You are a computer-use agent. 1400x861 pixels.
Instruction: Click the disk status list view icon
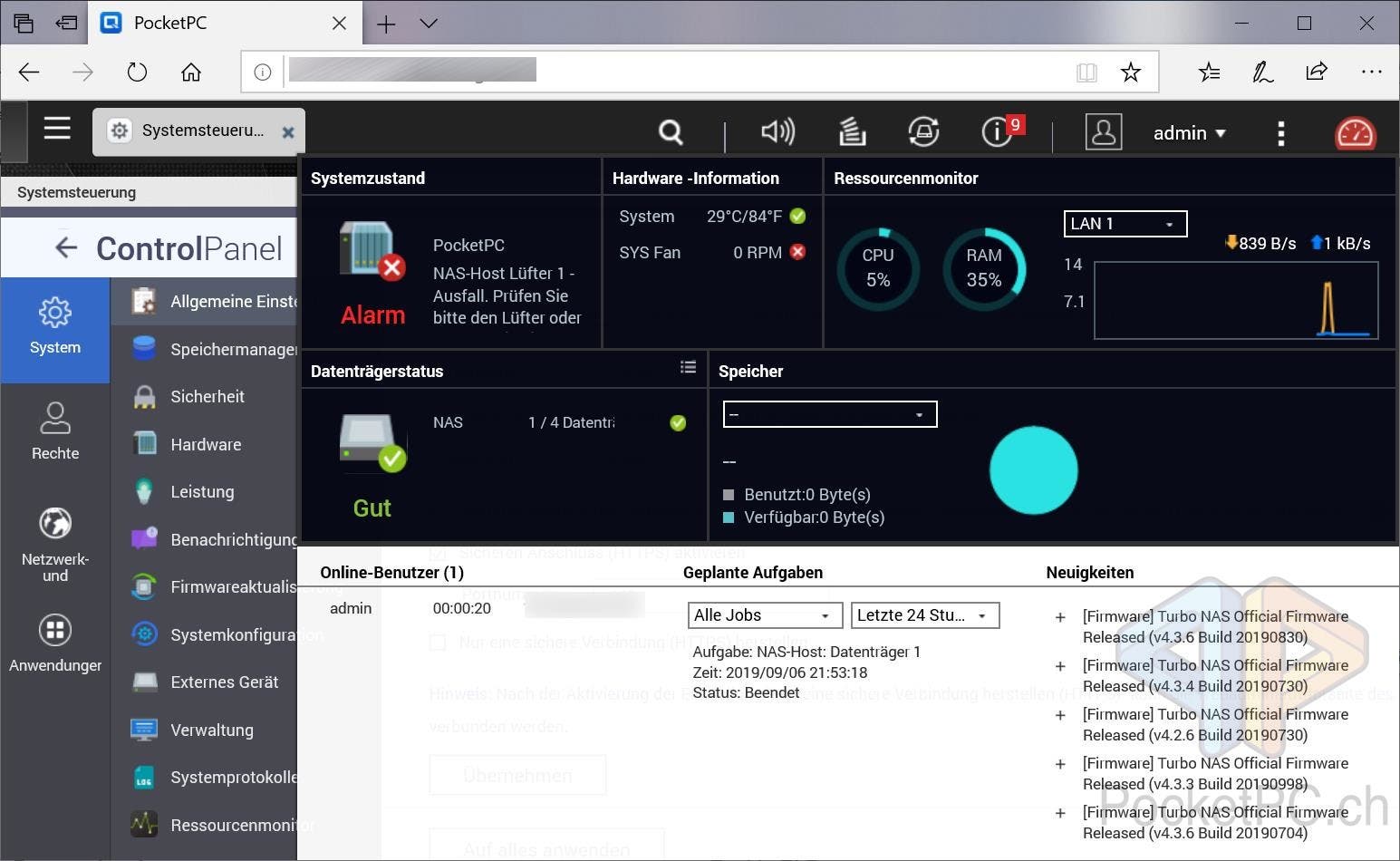click(x=689, y=367)
